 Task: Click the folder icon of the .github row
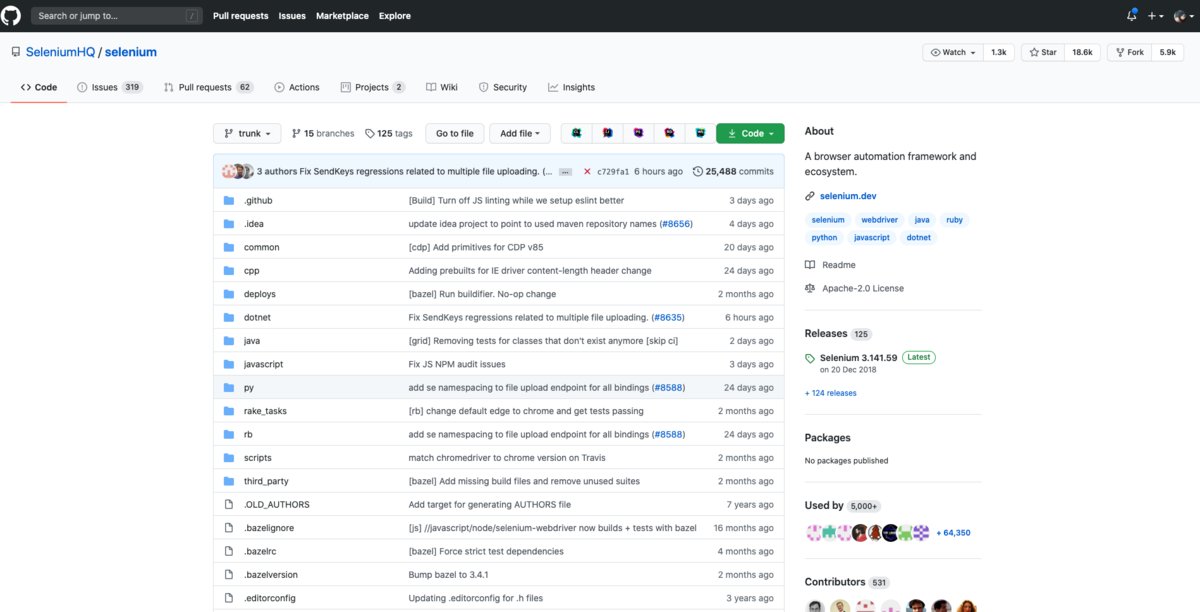point(229,200)
